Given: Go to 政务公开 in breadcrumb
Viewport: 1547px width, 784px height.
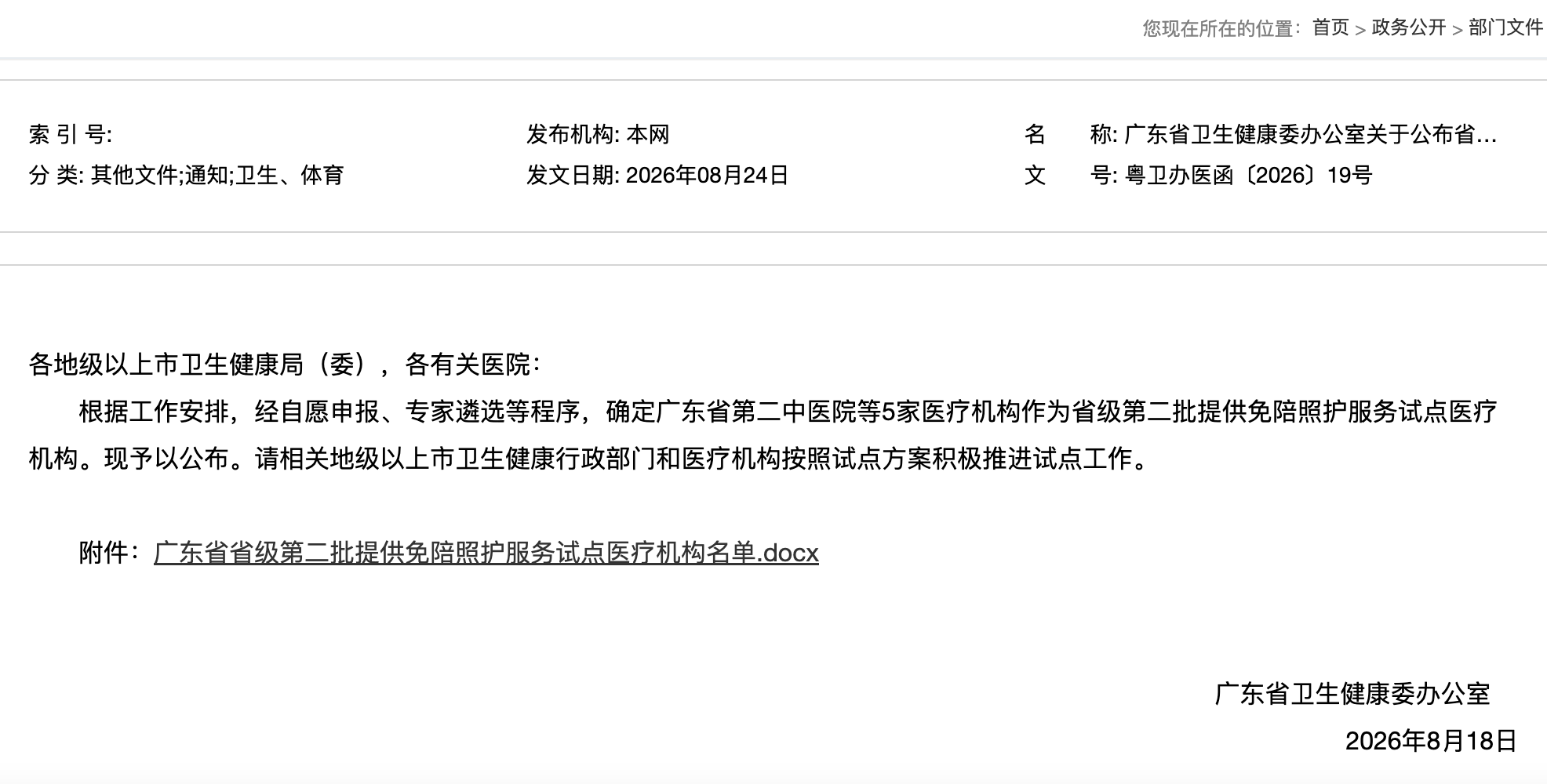Looking at the screenshot, I should (1409, 27).
